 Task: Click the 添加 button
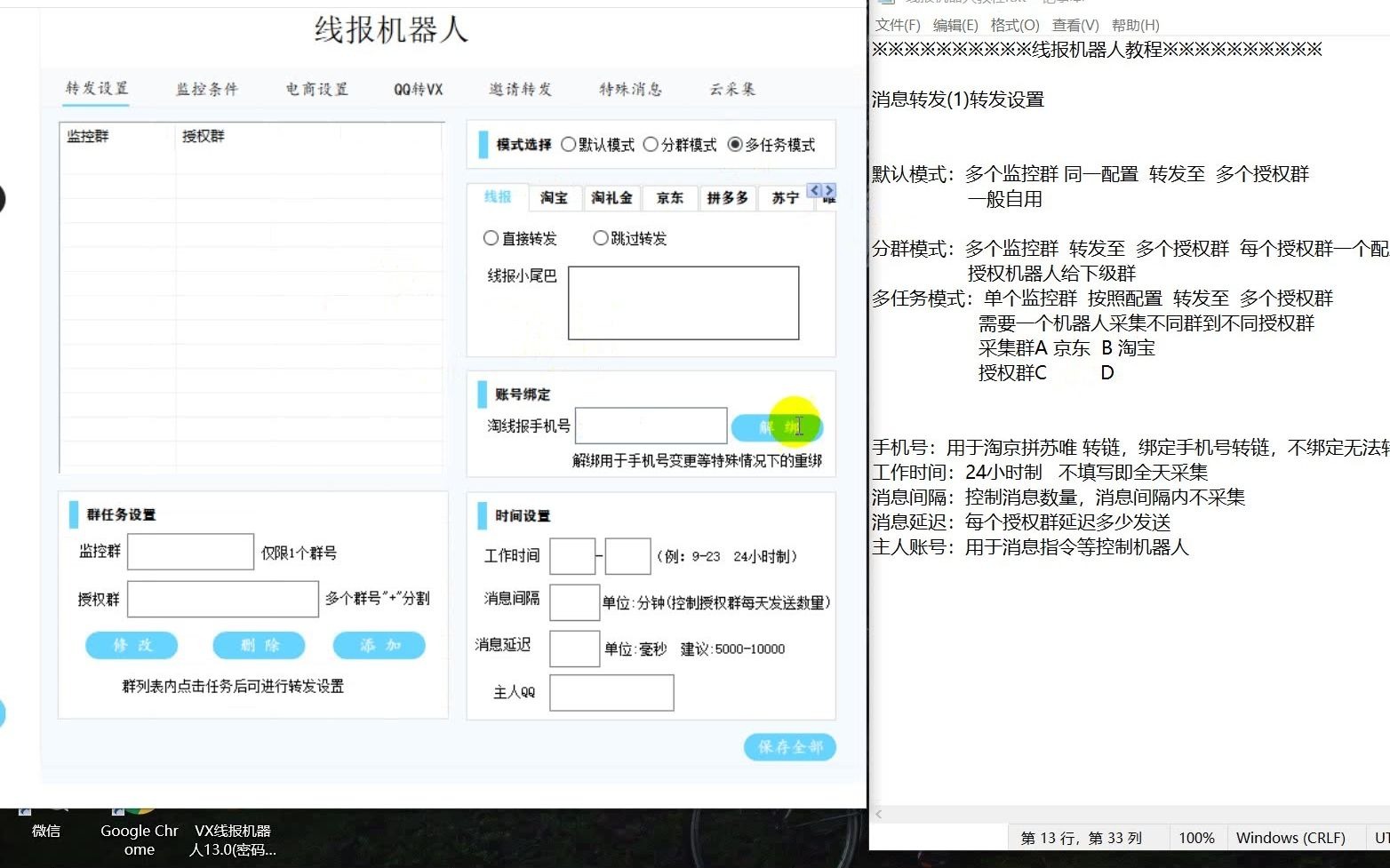(x=379, y=645)
